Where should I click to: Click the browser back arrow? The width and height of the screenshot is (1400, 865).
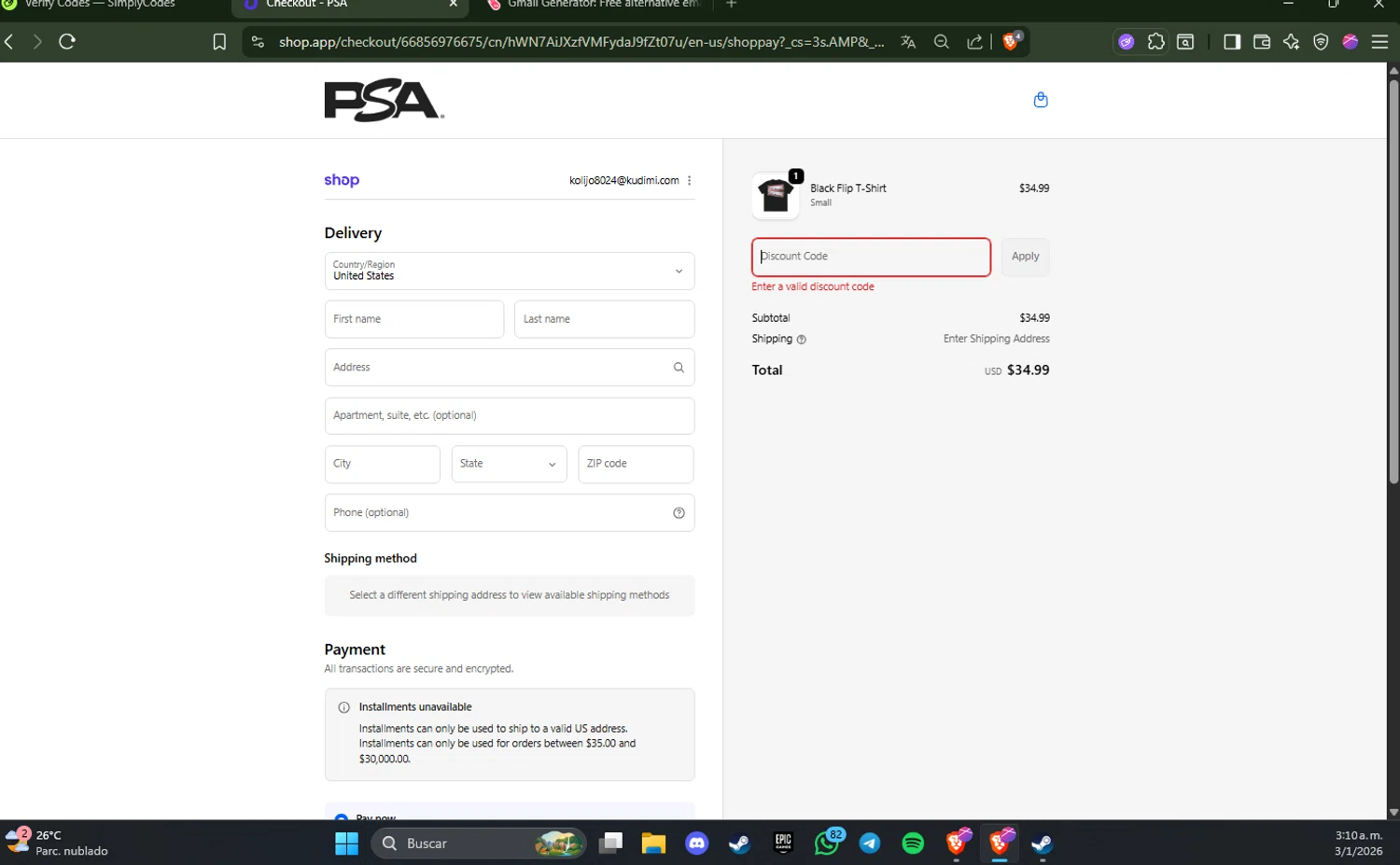[9, 41]
